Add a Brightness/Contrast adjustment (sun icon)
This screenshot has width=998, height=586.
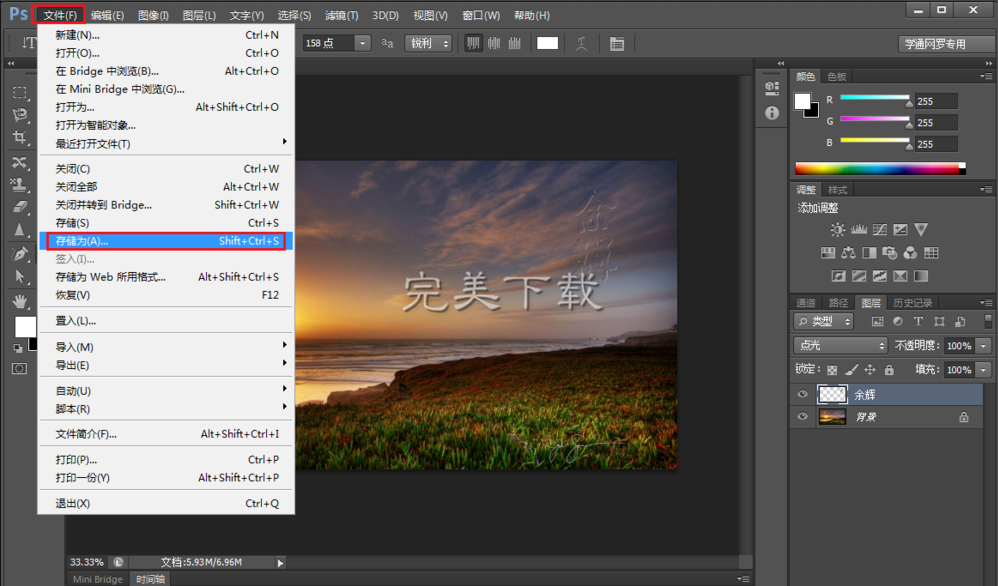pos(837,230)
